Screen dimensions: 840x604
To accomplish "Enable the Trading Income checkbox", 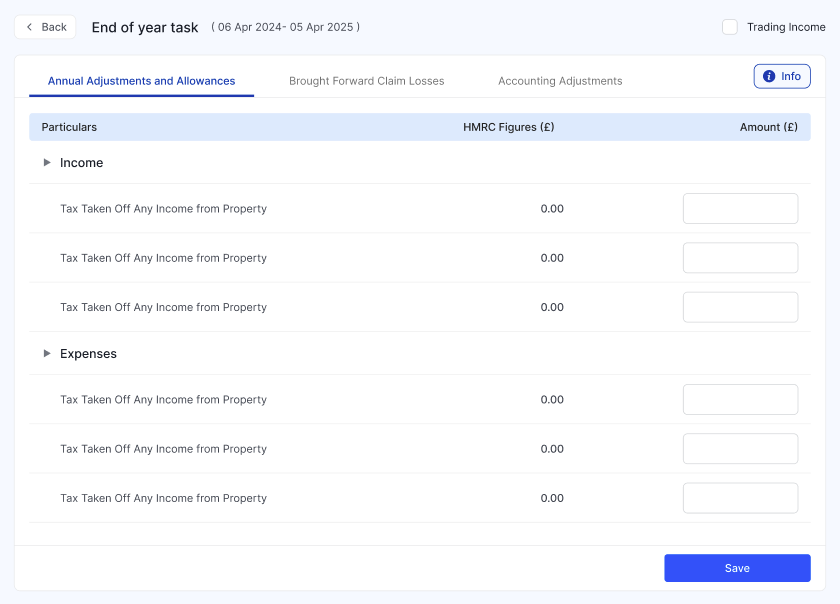I will point(730,27).
